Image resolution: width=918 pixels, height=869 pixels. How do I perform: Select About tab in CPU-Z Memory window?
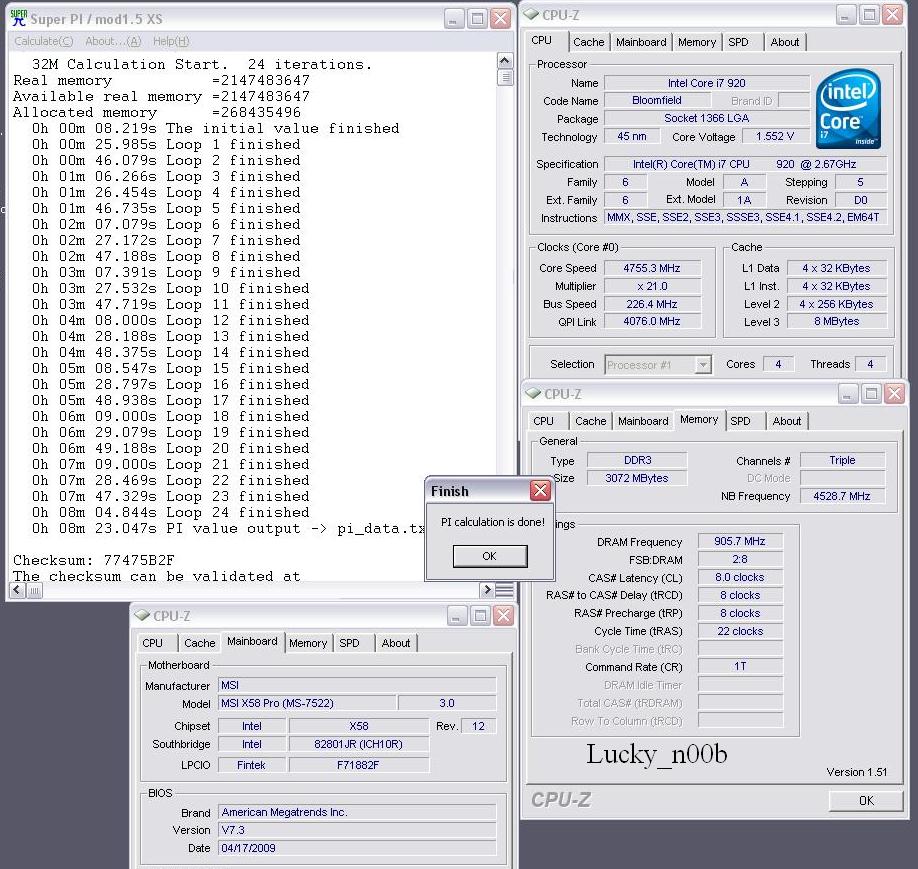point(786,421)
